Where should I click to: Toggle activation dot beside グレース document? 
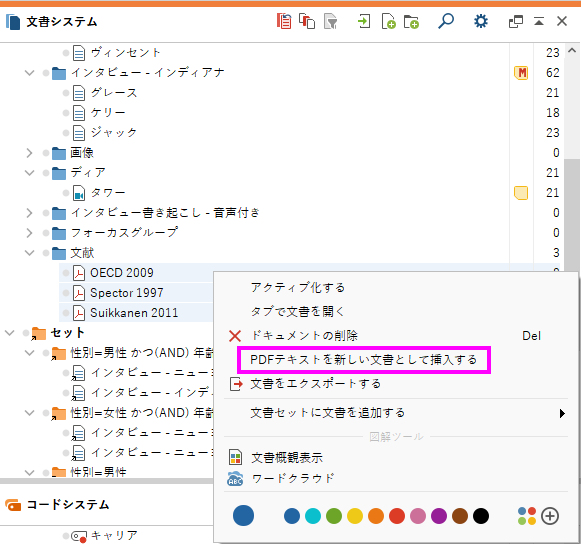(x=66, y=93)
